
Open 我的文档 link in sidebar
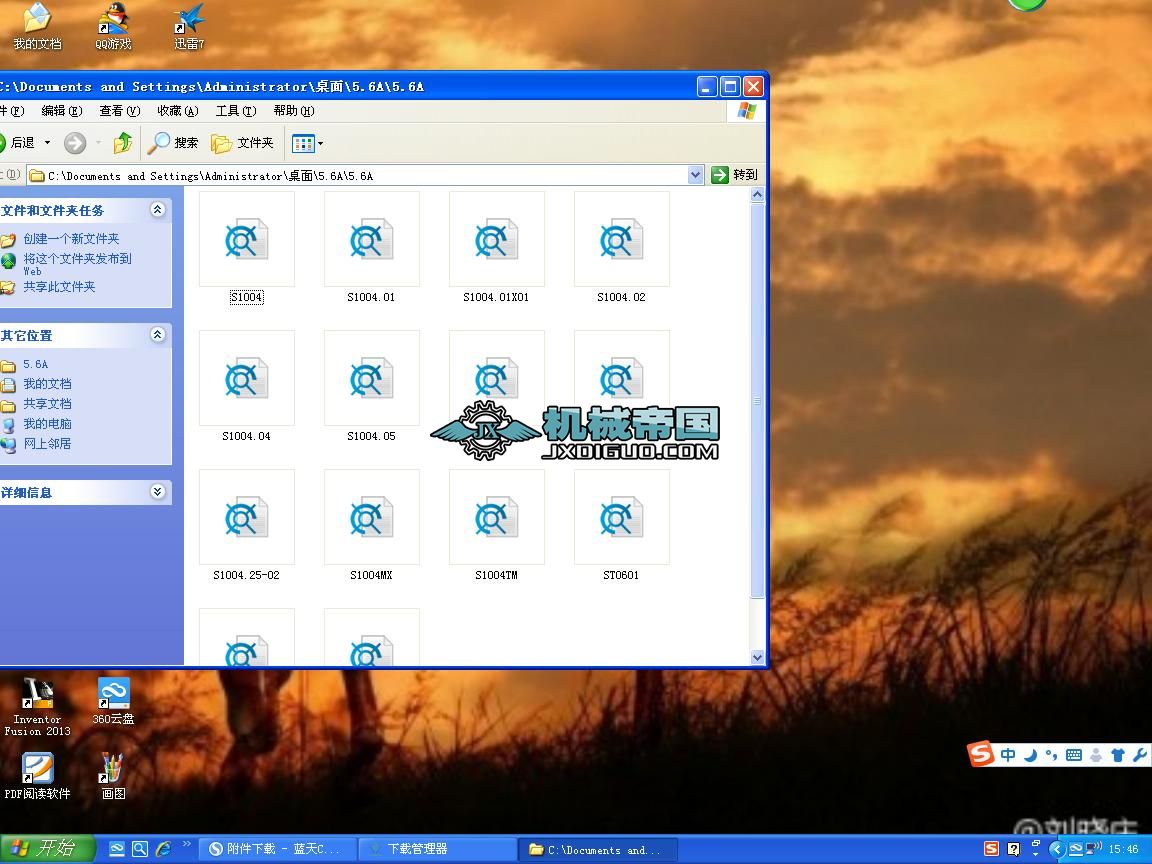coord(47,384)
